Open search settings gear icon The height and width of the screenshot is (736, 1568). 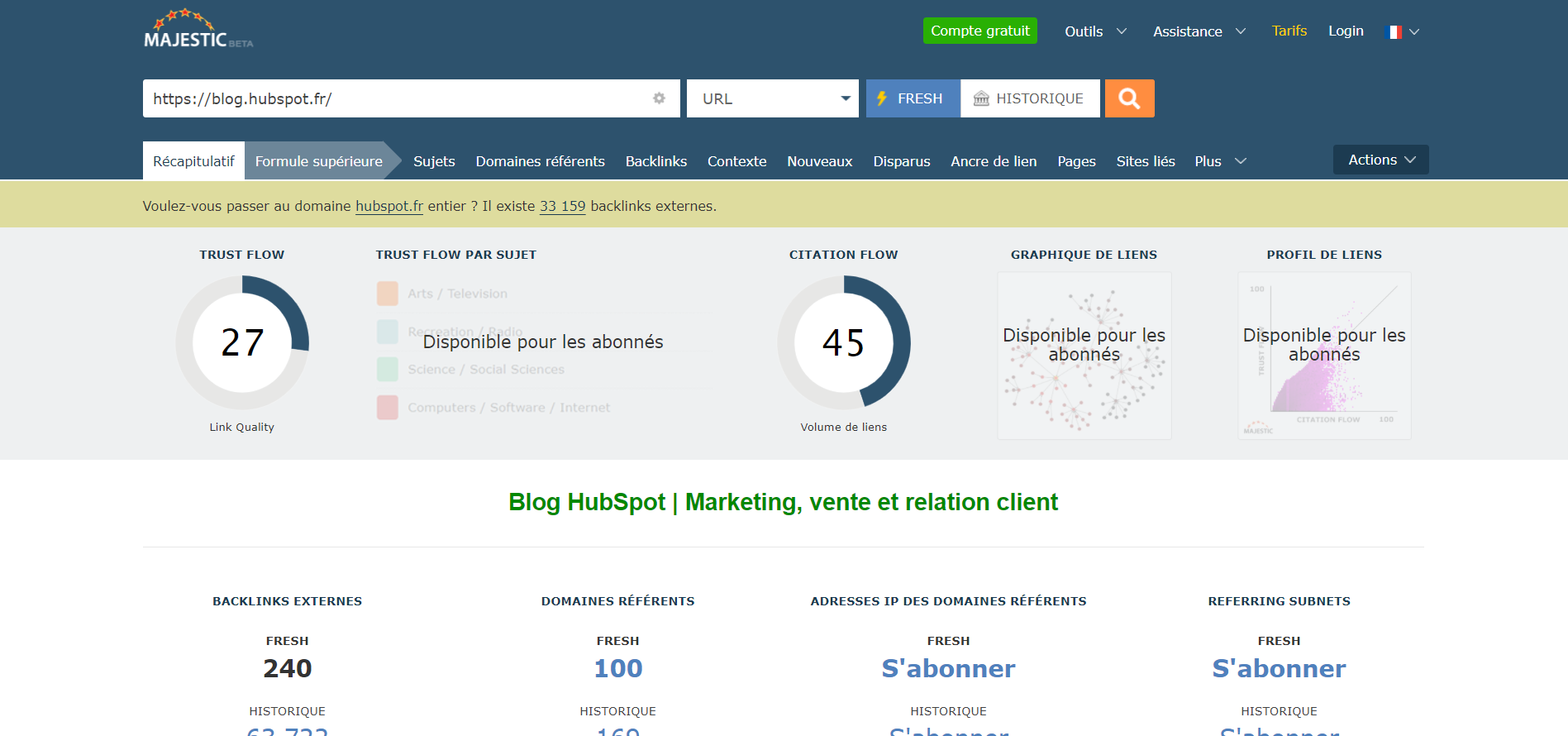[x=659, y=98]
